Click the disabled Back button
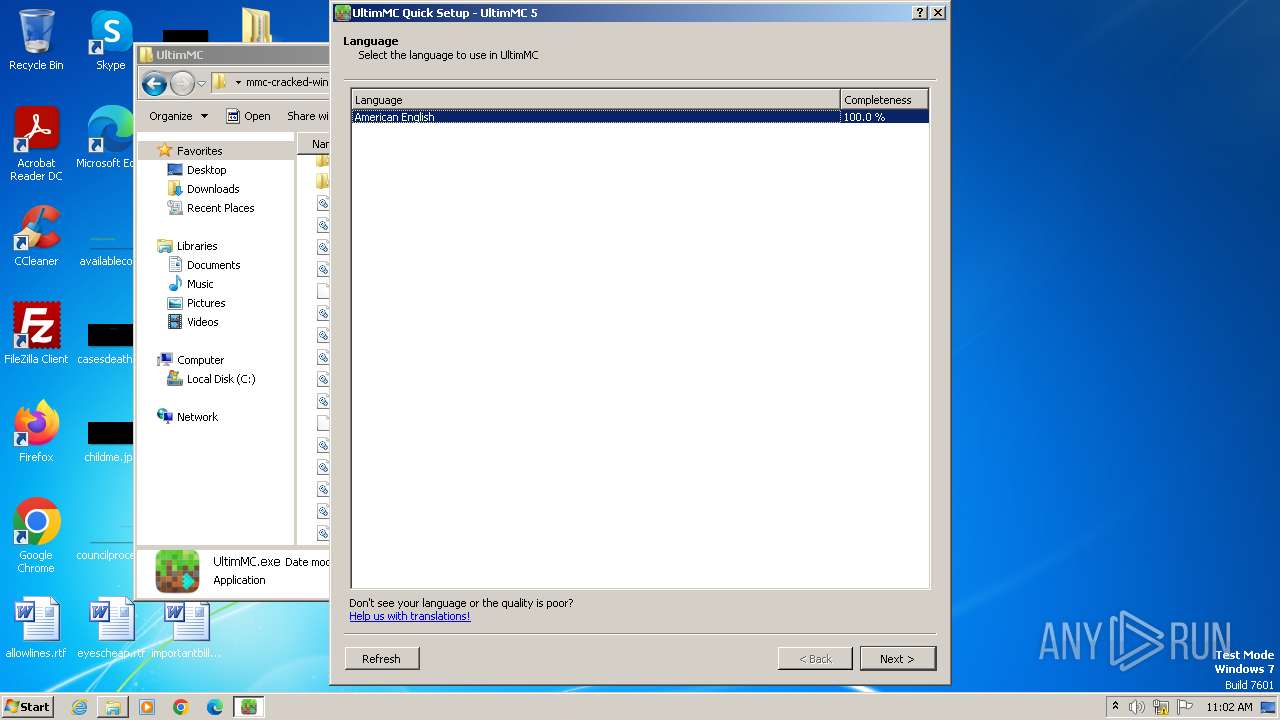The height and width of the screenshot is (720, 1280). (x=815, y=659)
